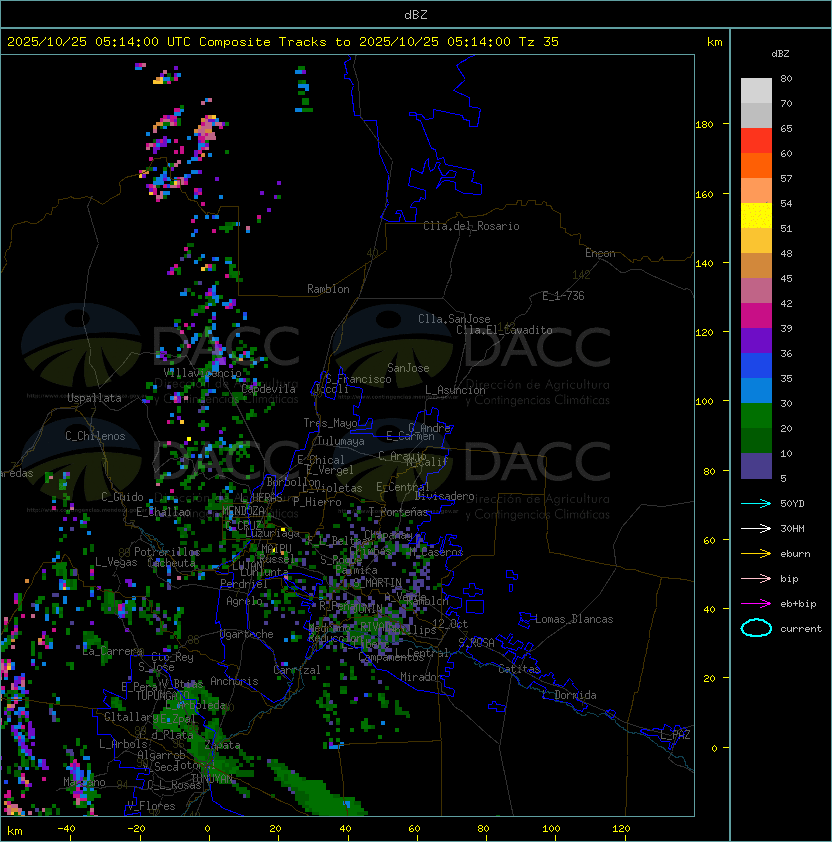The image size is (832, 842).
Task: Select the 'Divisadero' map label
Action: pyautogui.click(x=445, y=496)
